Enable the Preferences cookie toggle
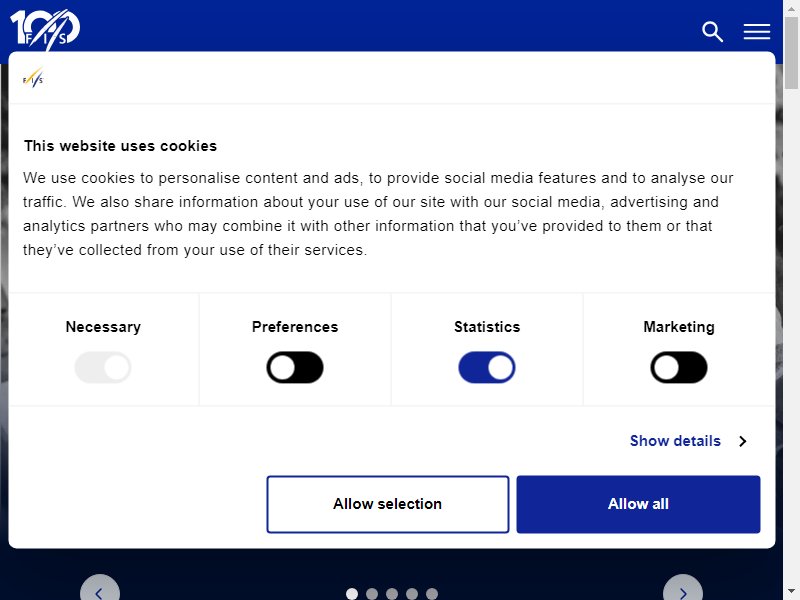Screen dimensions: 800x600 [x=295, y=367]
